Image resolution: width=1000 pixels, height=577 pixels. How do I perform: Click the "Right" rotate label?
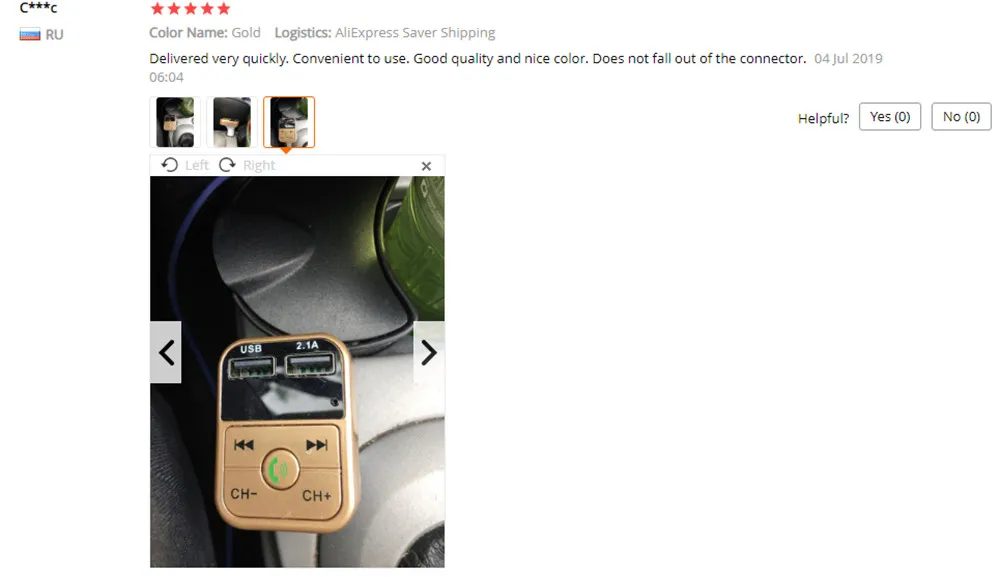pos(259,165)
